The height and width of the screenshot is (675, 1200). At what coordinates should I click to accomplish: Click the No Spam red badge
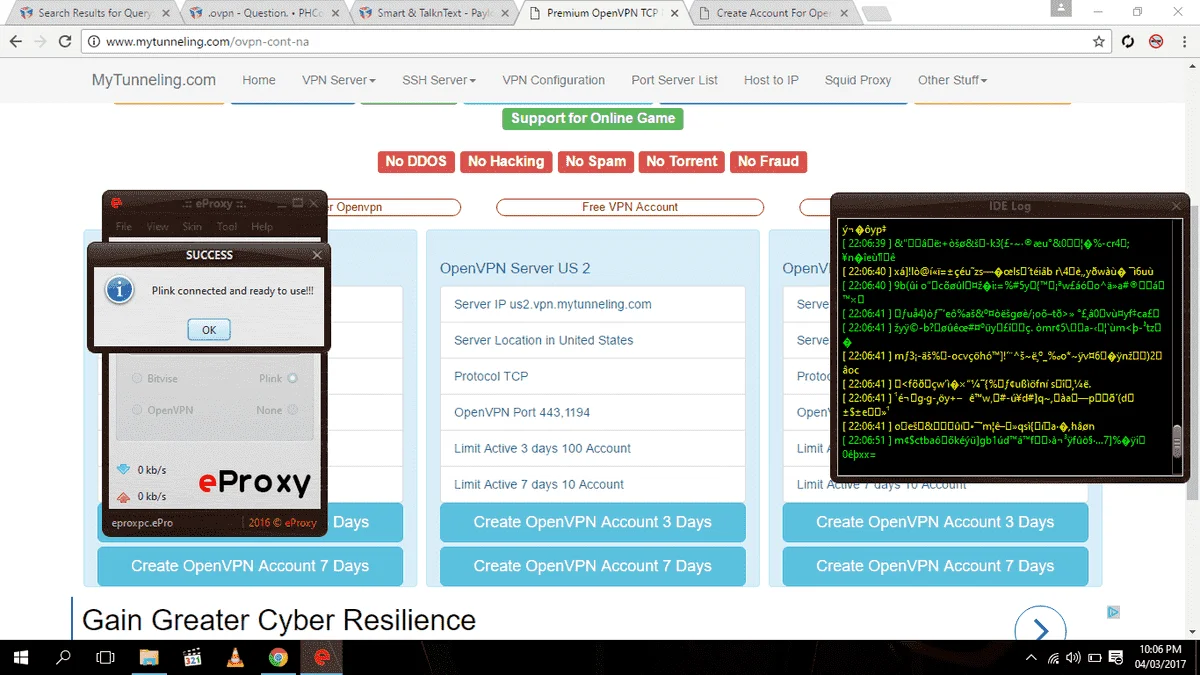[596, 161]
